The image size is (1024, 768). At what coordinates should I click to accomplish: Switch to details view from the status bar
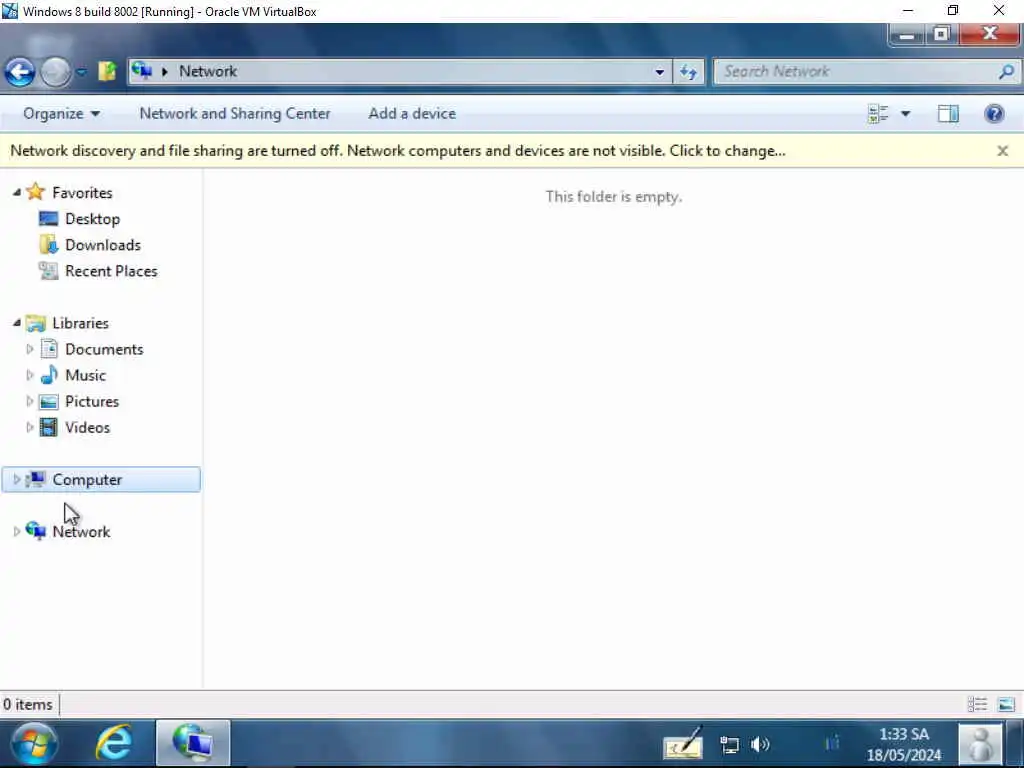coord(977,704)
